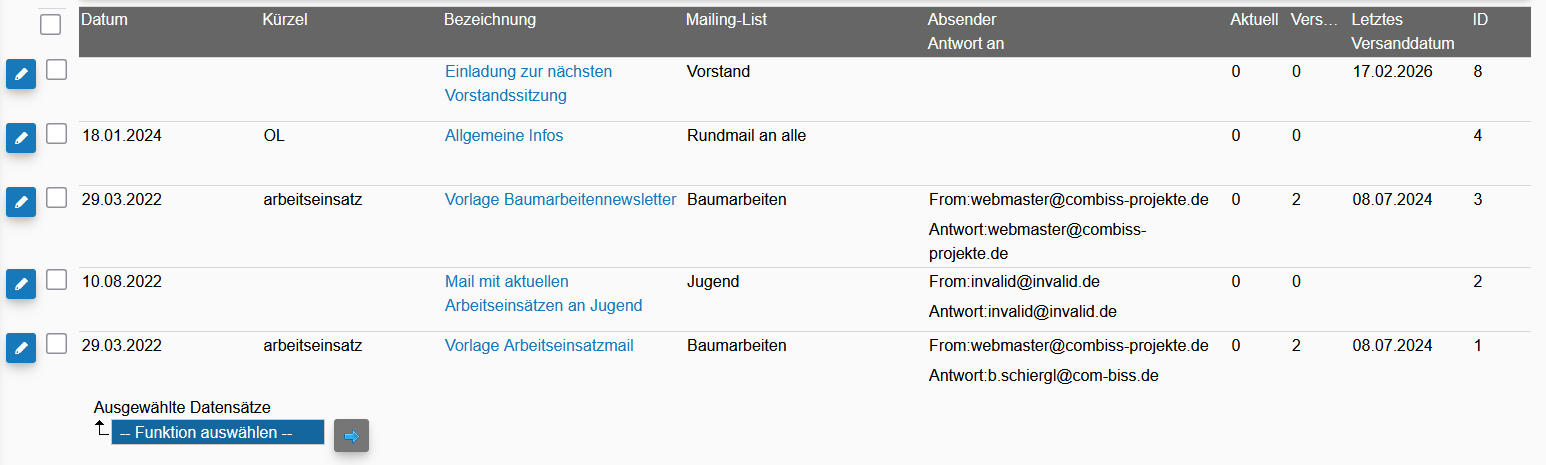Image resolution: width=1546 pixels, height=465 pixels.
Task: Check the box for Einladung Vorstandssitzung row
Action: pos(57,69)
